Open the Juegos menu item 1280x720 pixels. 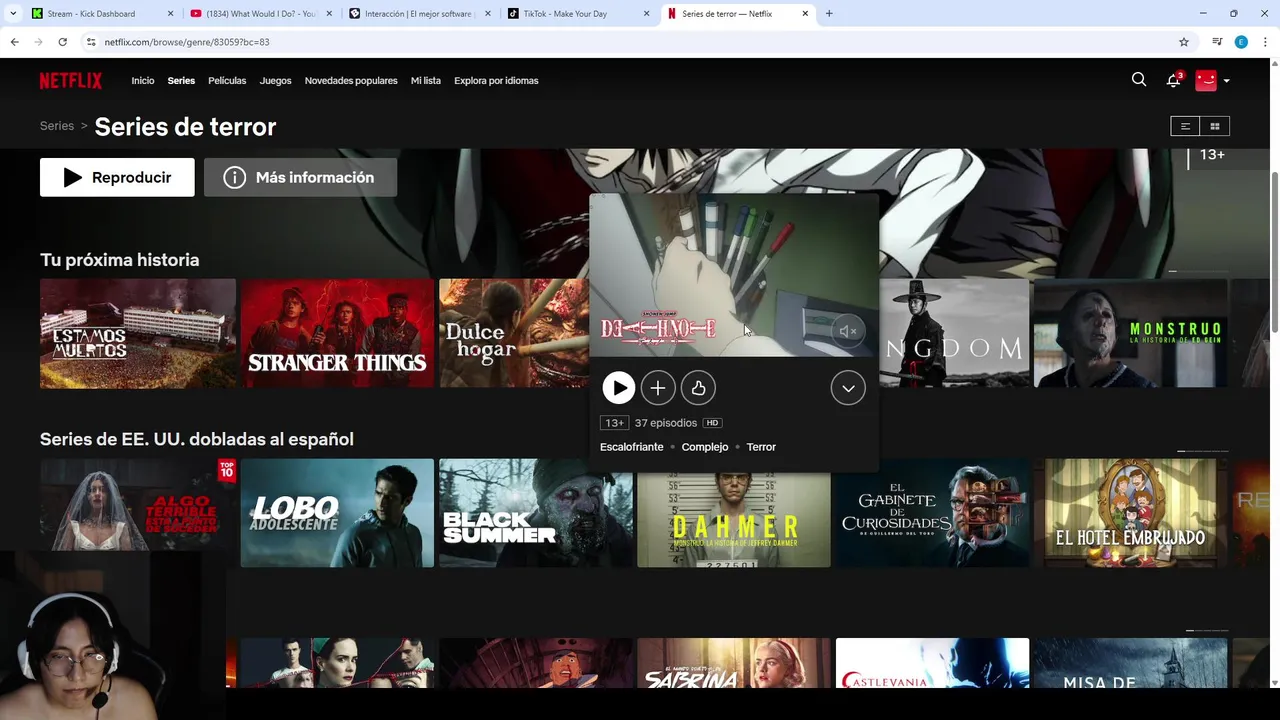click(x=275, y=81)
